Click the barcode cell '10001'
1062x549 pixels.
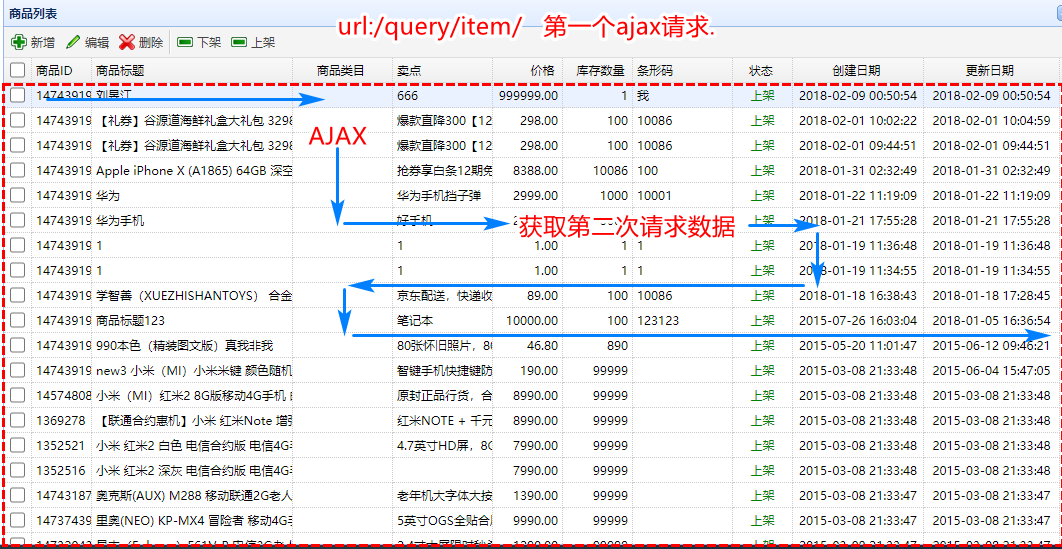(654, 196)
